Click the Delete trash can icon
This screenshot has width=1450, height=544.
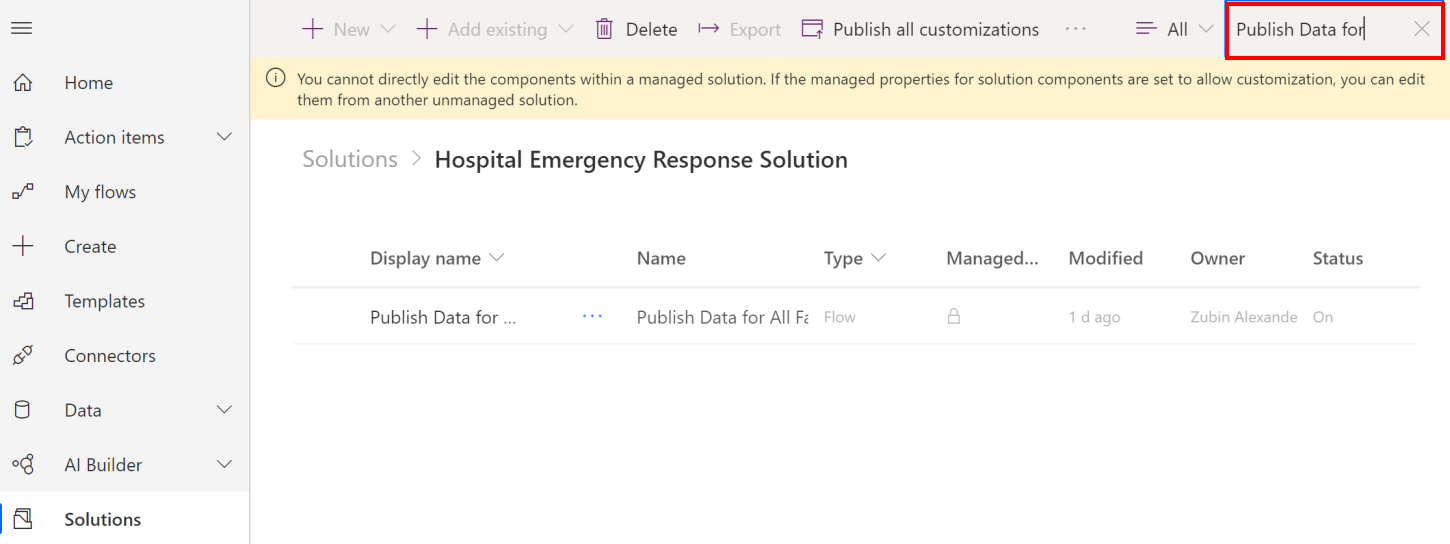[x=604, y=29]
